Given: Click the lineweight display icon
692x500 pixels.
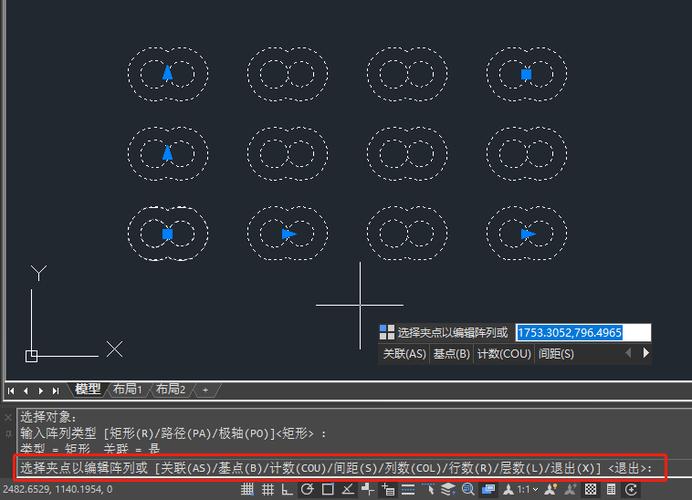Looking at the screenshot, I should (x=408, y=490).
